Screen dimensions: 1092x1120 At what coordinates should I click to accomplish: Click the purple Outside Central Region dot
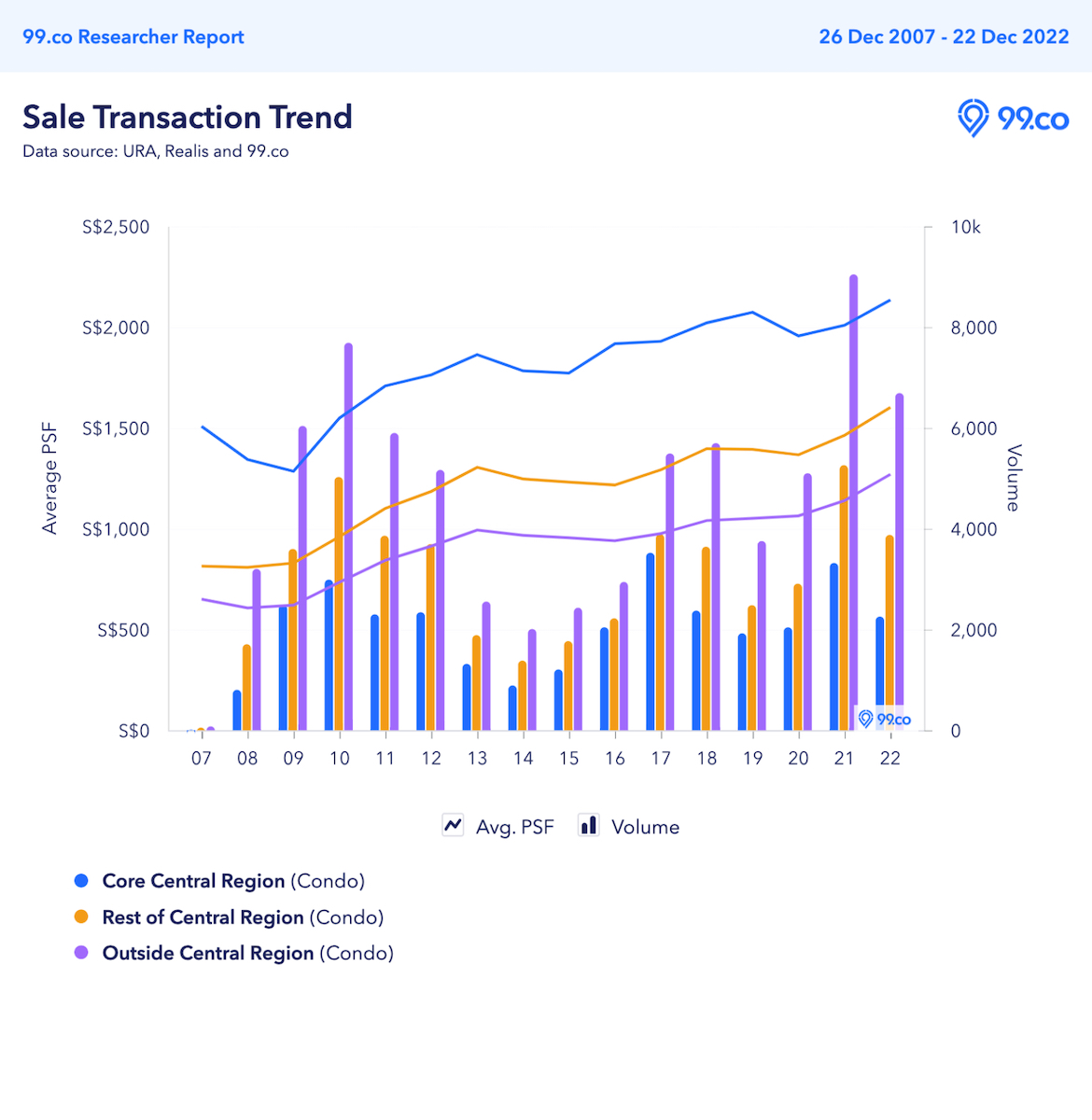click(x=82, y=953)
